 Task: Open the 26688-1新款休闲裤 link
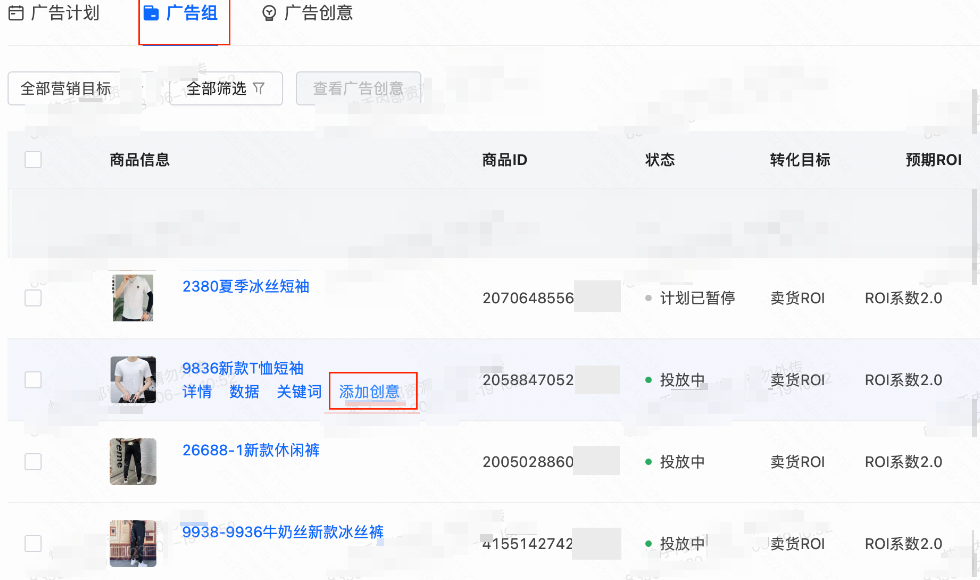(x=251, y=450)
